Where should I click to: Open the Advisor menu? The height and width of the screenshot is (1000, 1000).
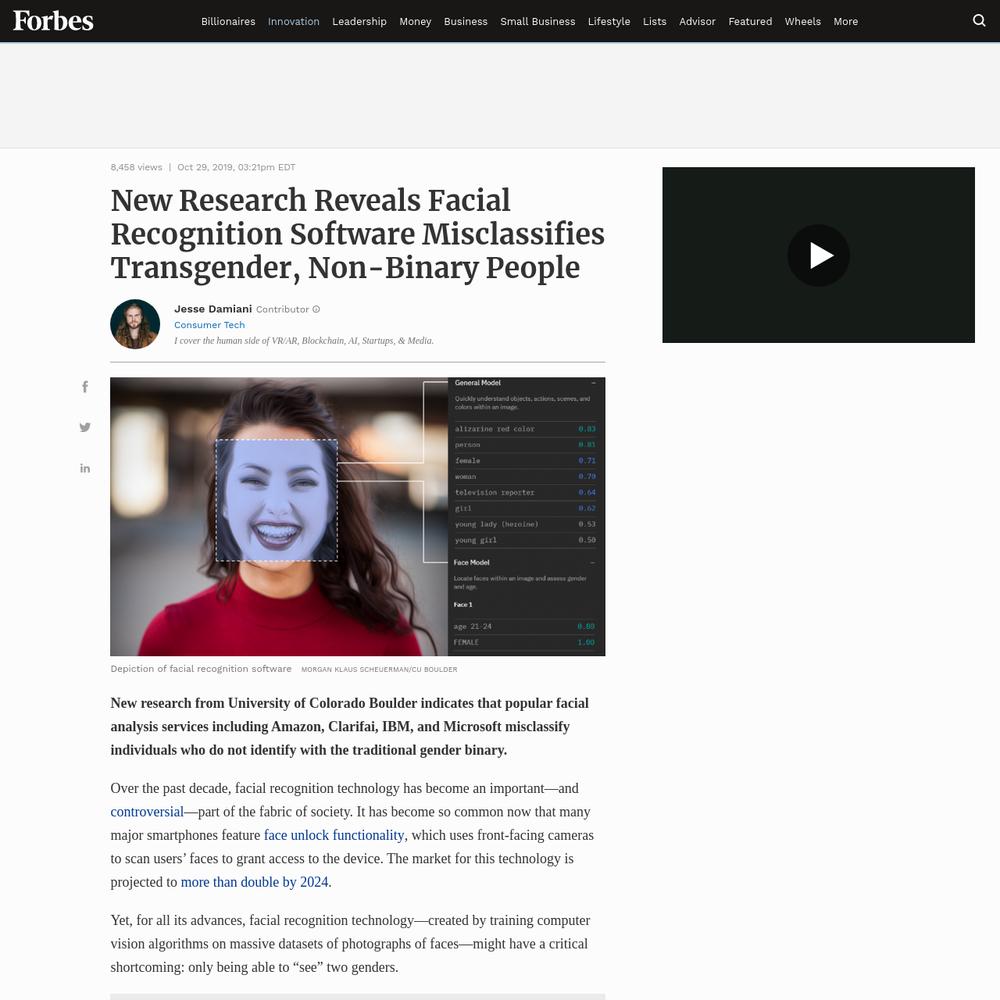click(697, 21)
